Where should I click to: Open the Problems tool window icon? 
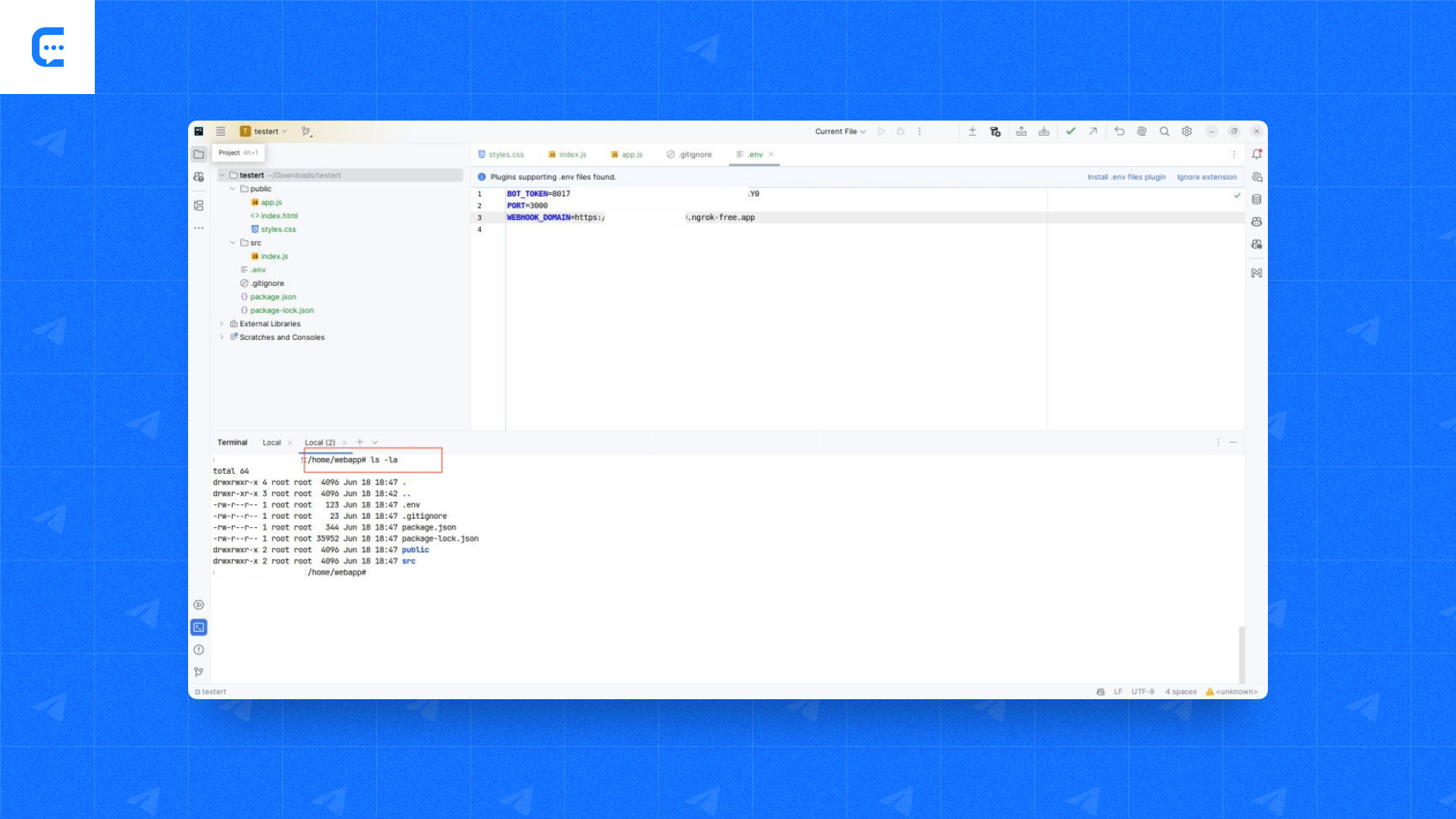199,650
